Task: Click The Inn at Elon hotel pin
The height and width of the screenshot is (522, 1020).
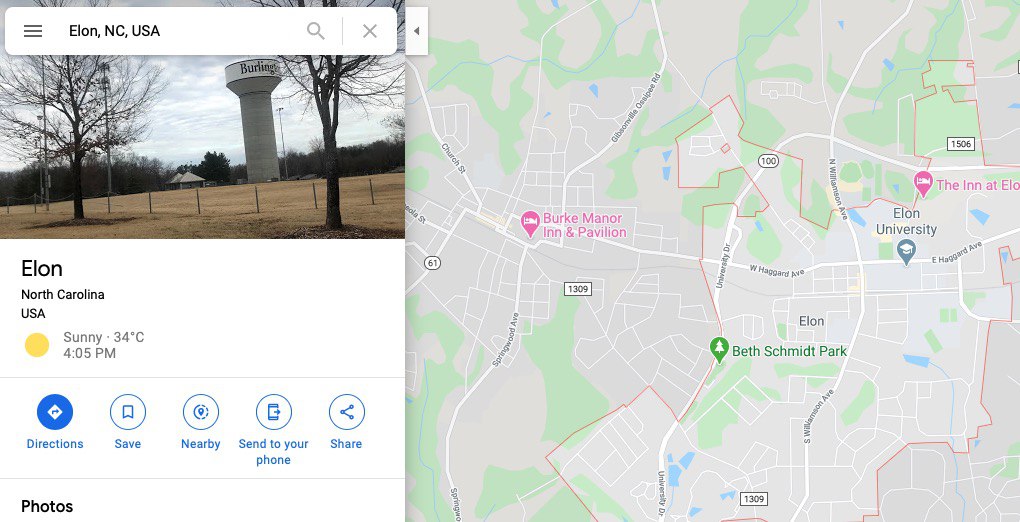Action: 922,184
